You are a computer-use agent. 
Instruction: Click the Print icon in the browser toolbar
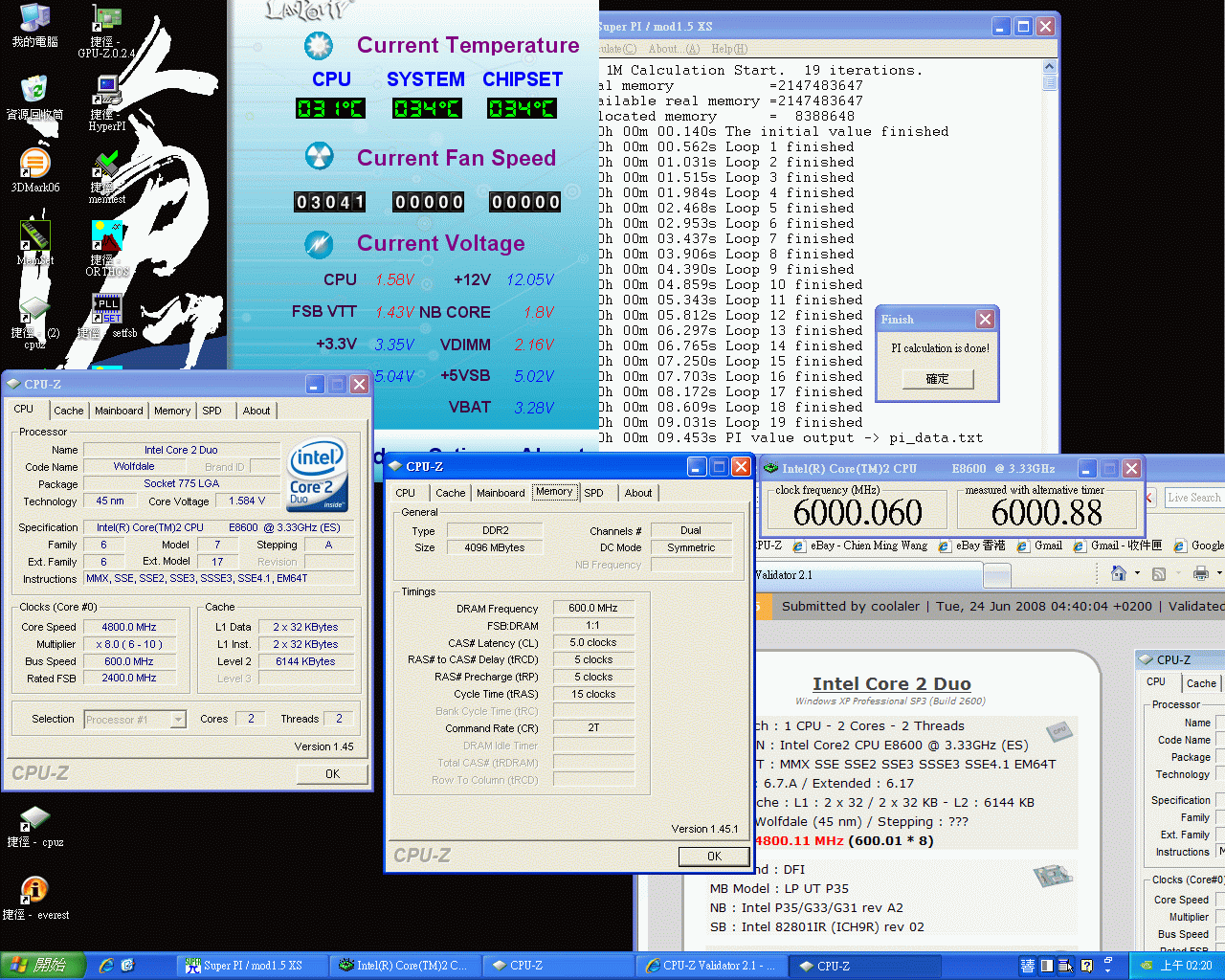pyautogui.click(x=1200, y=573)
